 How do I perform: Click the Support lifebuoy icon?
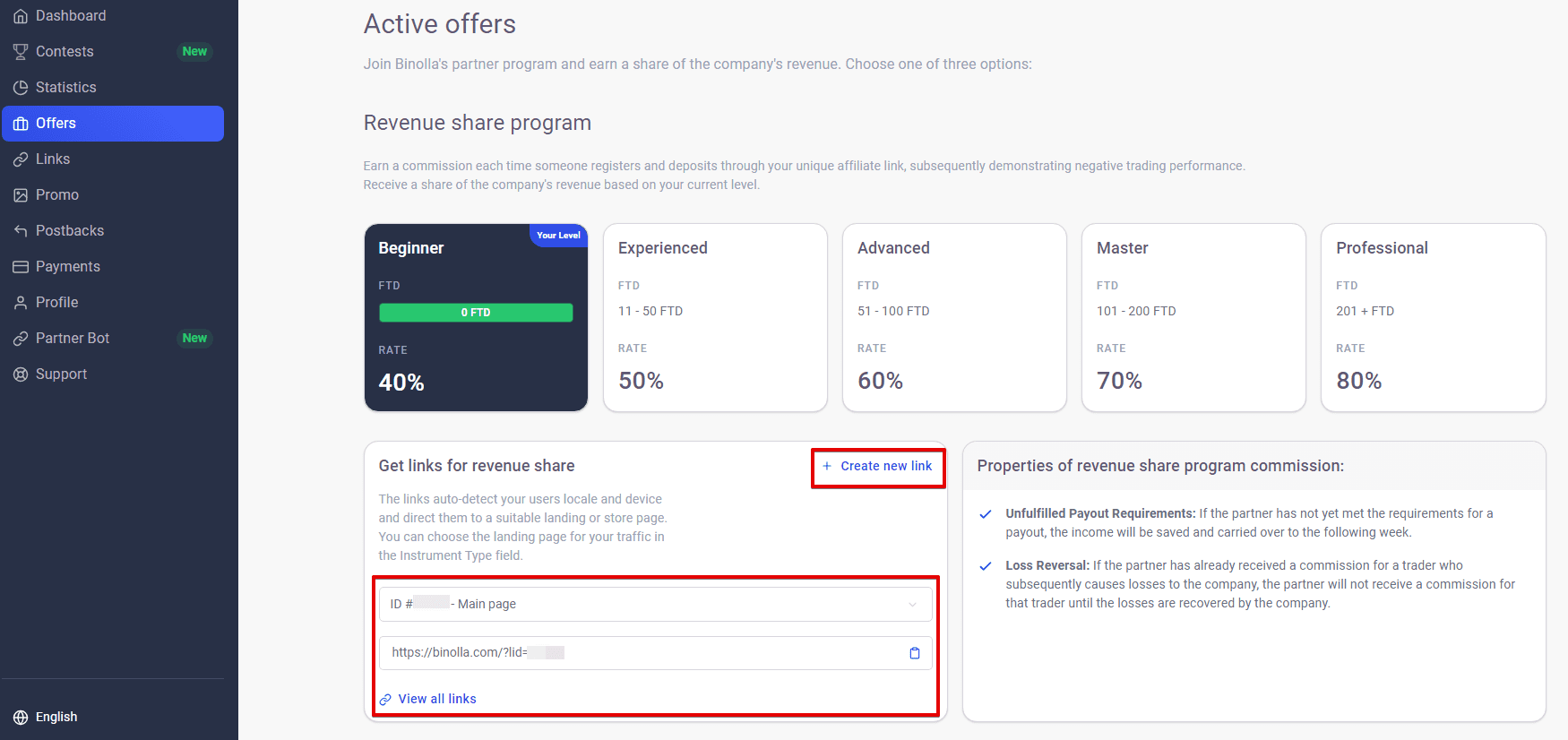[x=21, y=374]
